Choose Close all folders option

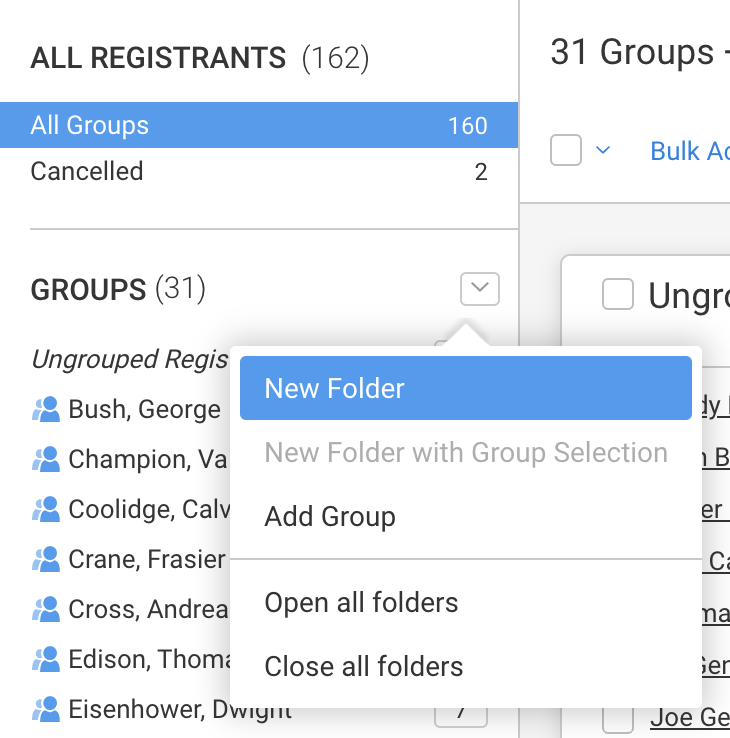[x=364, y=666]
